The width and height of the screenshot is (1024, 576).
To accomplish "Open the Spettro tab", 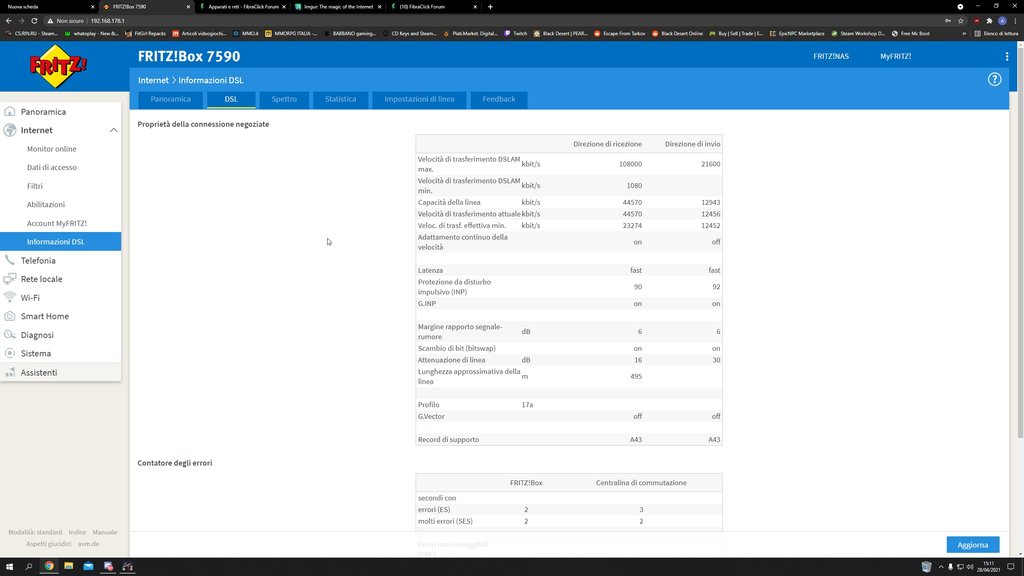I will [x=284, y=99].
